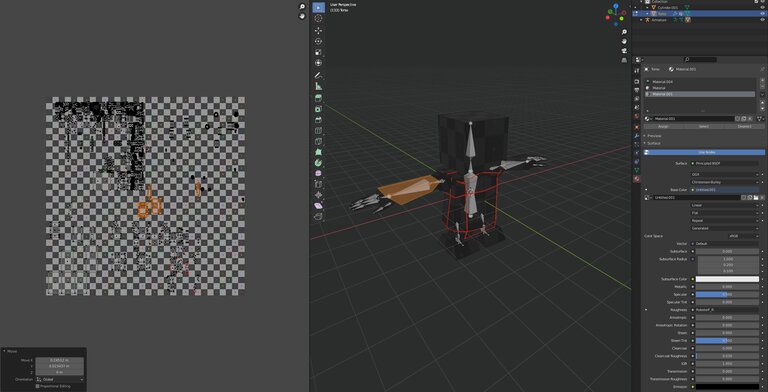Open Subsurface Color white swatch
Viewport: 768px width, 392px height.
coord(727,279)
